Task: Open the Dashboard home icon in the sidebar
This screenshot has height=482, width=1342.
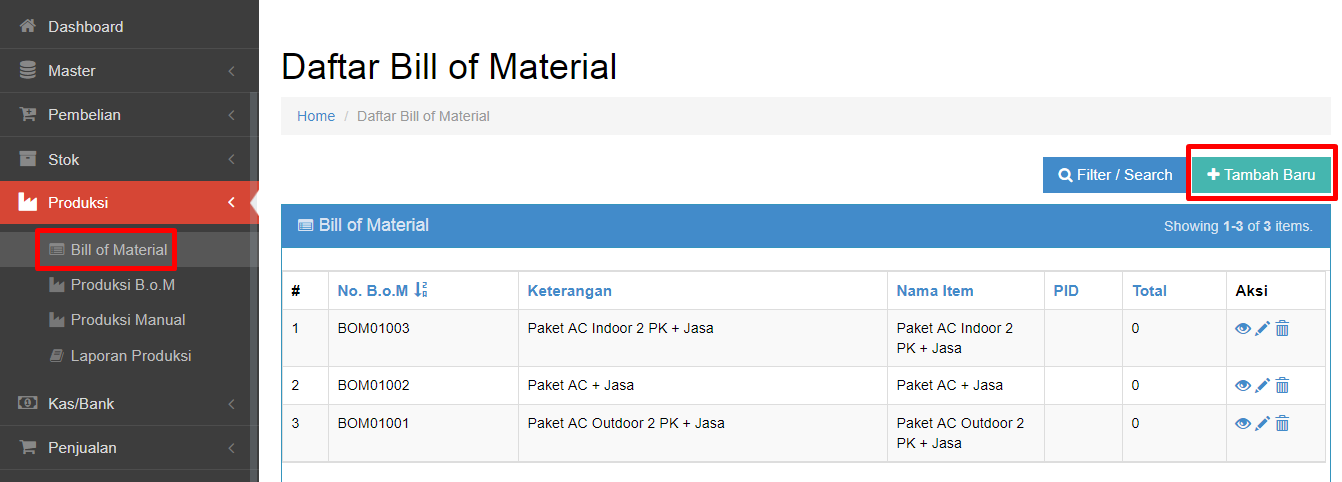Action: 28,26
